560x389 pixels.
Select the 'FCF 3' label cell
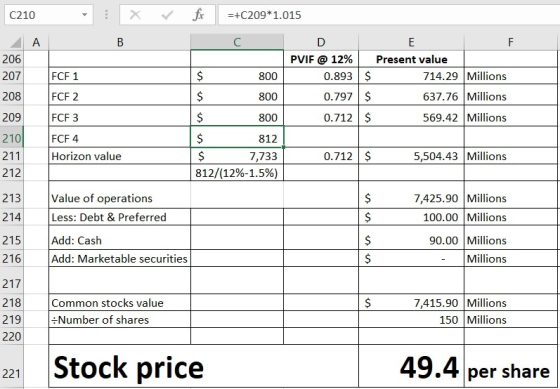coord(120,117)
